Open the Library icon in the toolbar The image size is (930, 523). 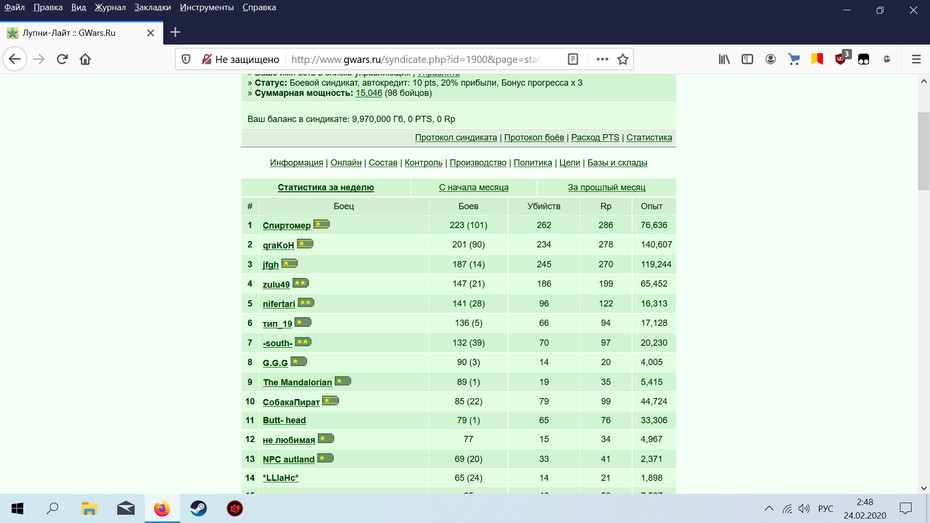coord(724,59)
